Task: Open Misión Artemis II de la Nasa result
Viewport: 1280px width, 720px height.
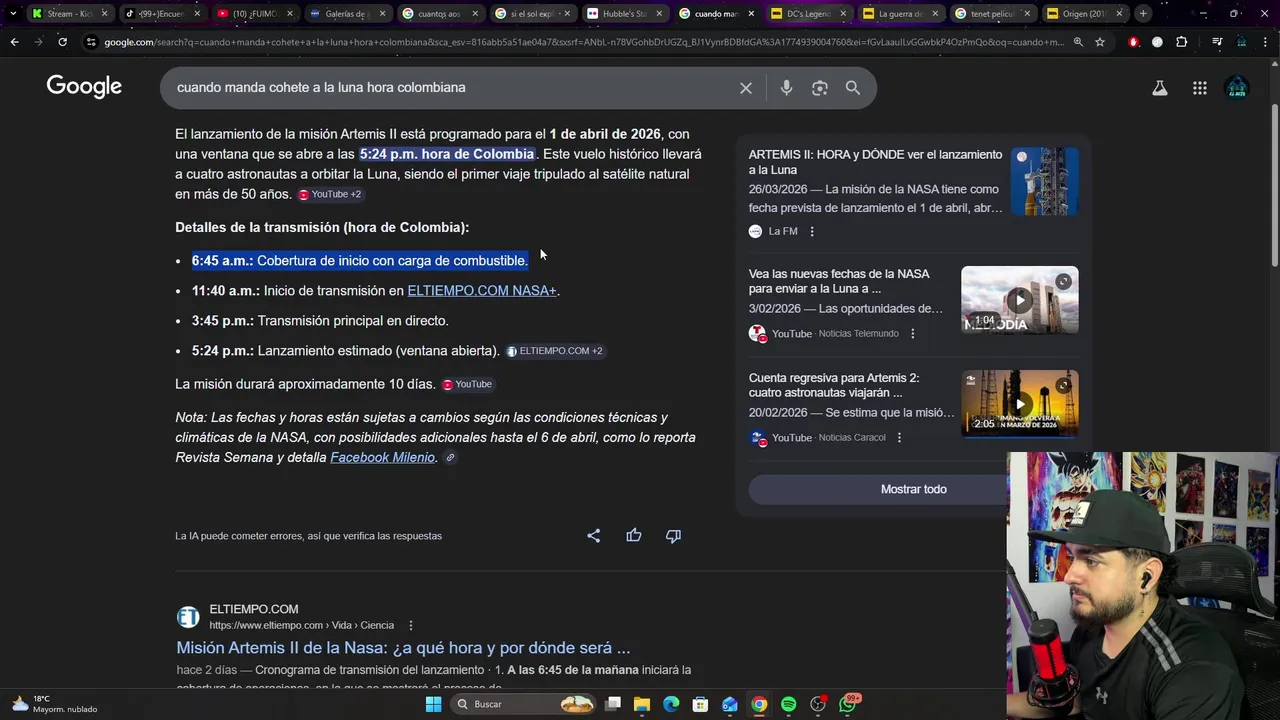Action: (x=403, y=648)
